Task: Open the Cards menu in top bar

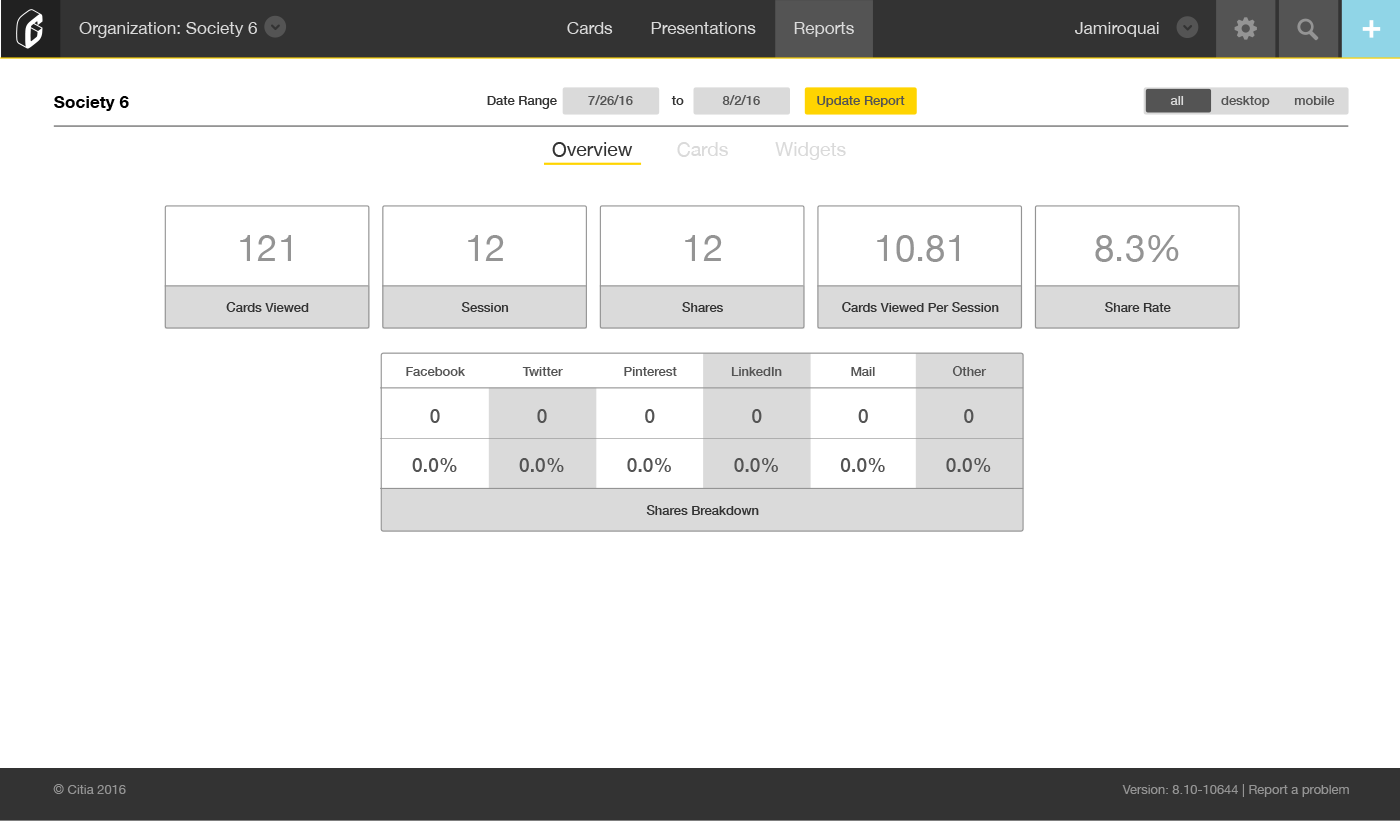Action: 589,28
